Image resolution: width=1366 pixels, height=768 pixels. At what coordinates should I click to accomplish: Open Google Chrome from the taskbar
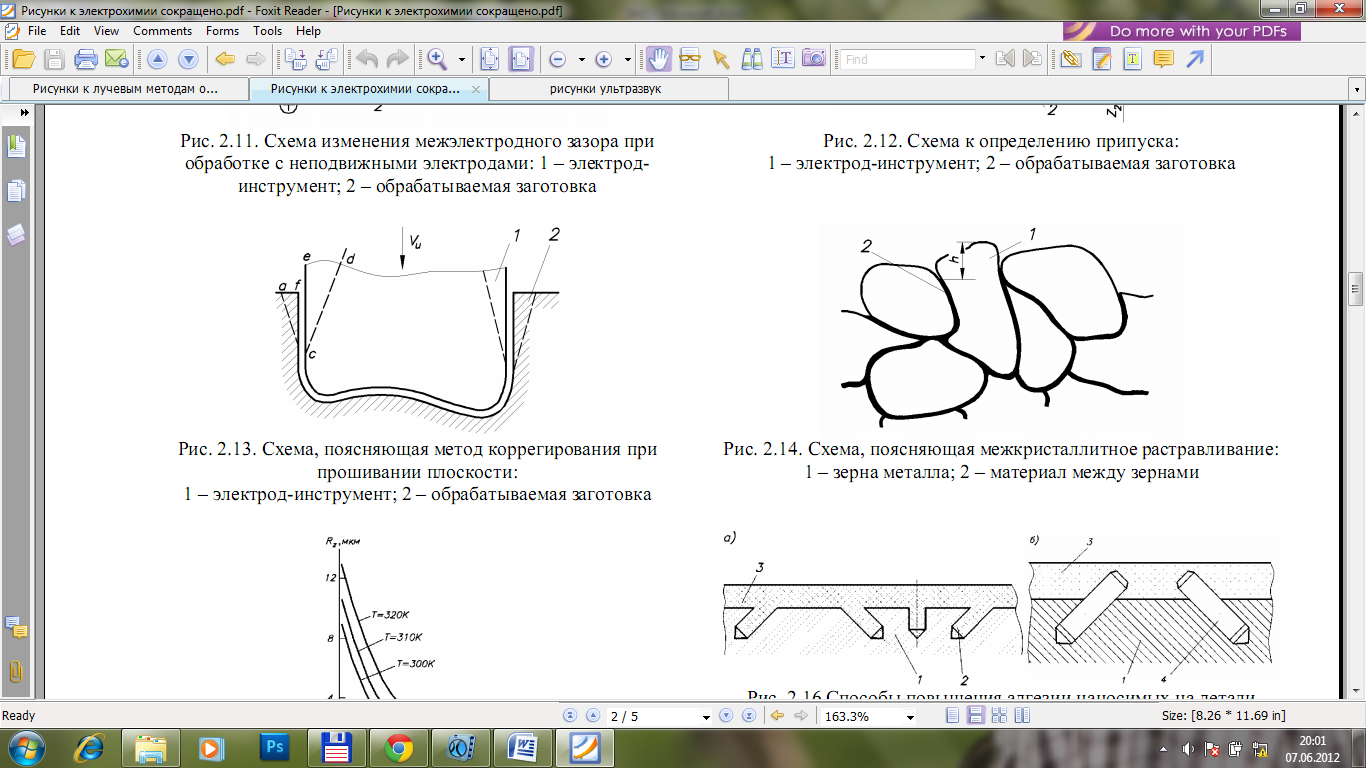pos(399,747)
